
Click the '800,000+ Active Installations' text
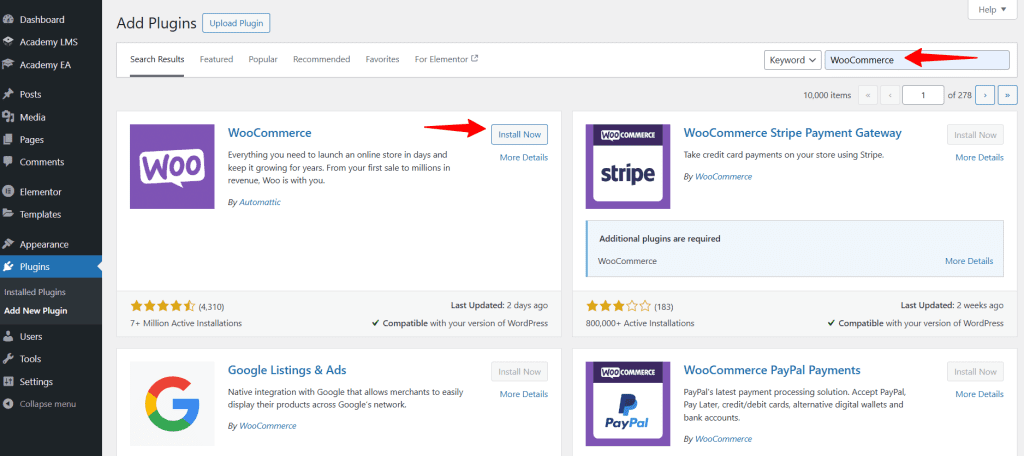640,323
